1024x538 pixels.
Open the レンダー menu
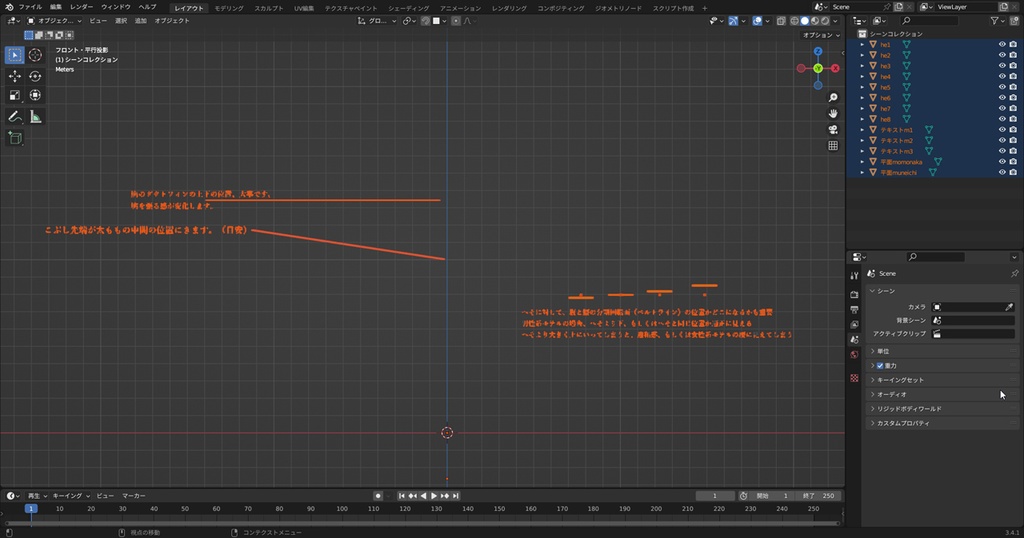coord(81,7)
